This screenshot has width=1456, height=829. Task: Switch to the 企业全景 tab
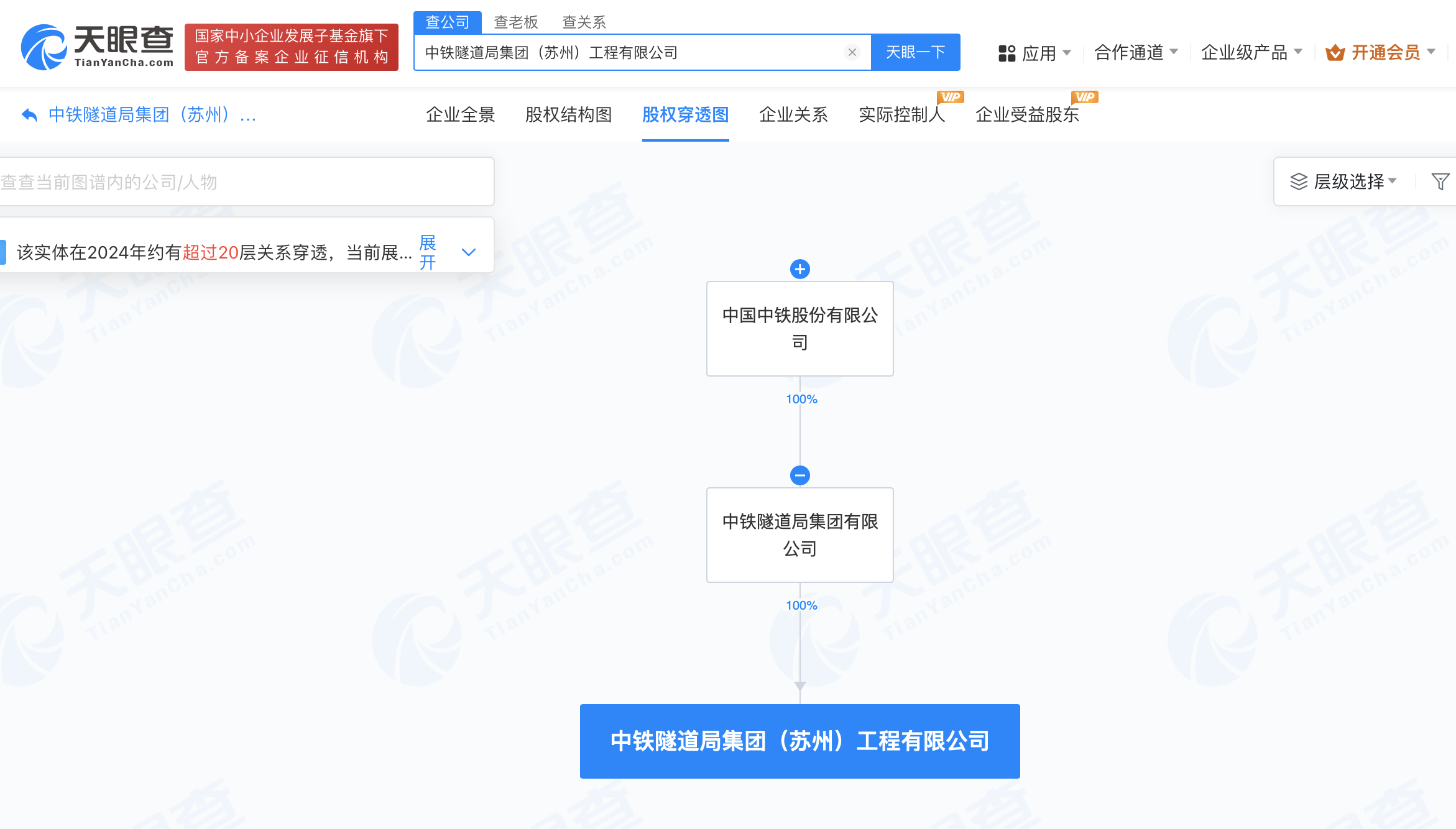[x=460, y=115]
